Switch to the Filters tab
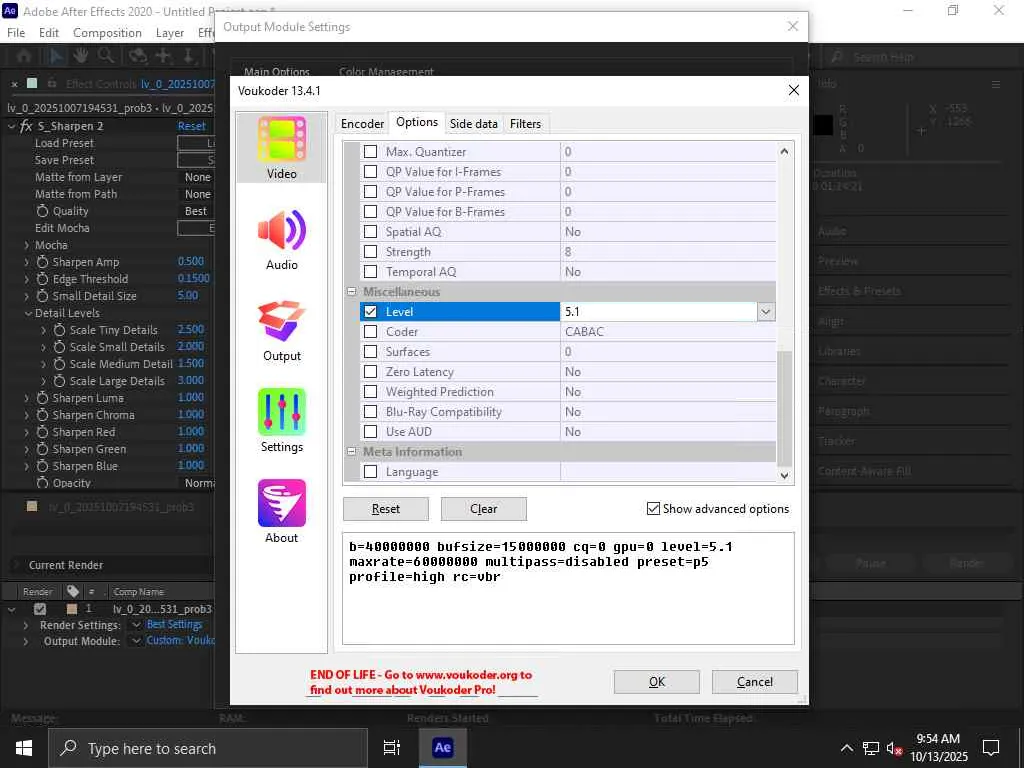The image size is (1024, 768). tap(525, 123)
